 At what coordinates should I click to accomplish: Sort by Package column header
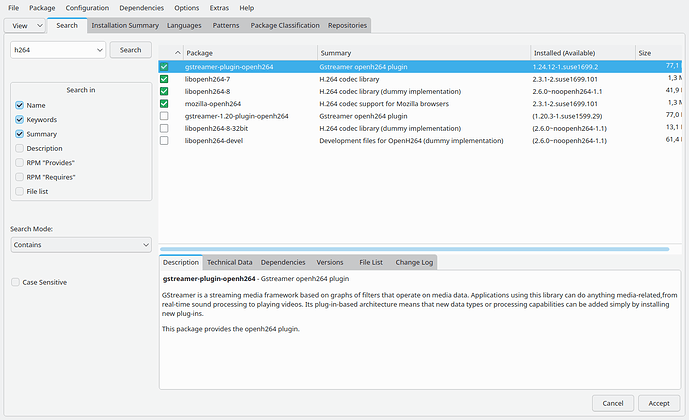coord(250,53)
